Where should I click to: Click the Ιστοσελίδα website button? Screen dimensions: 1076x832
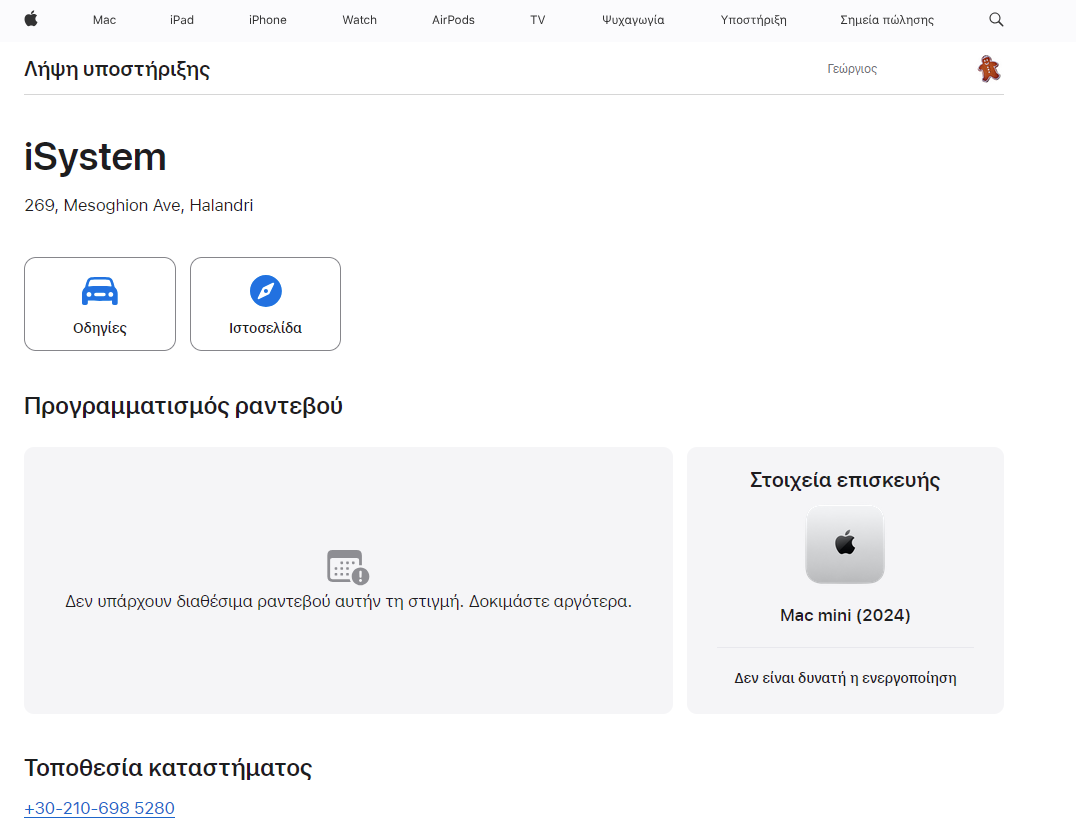pyautogui.click(x=266, y=304)
